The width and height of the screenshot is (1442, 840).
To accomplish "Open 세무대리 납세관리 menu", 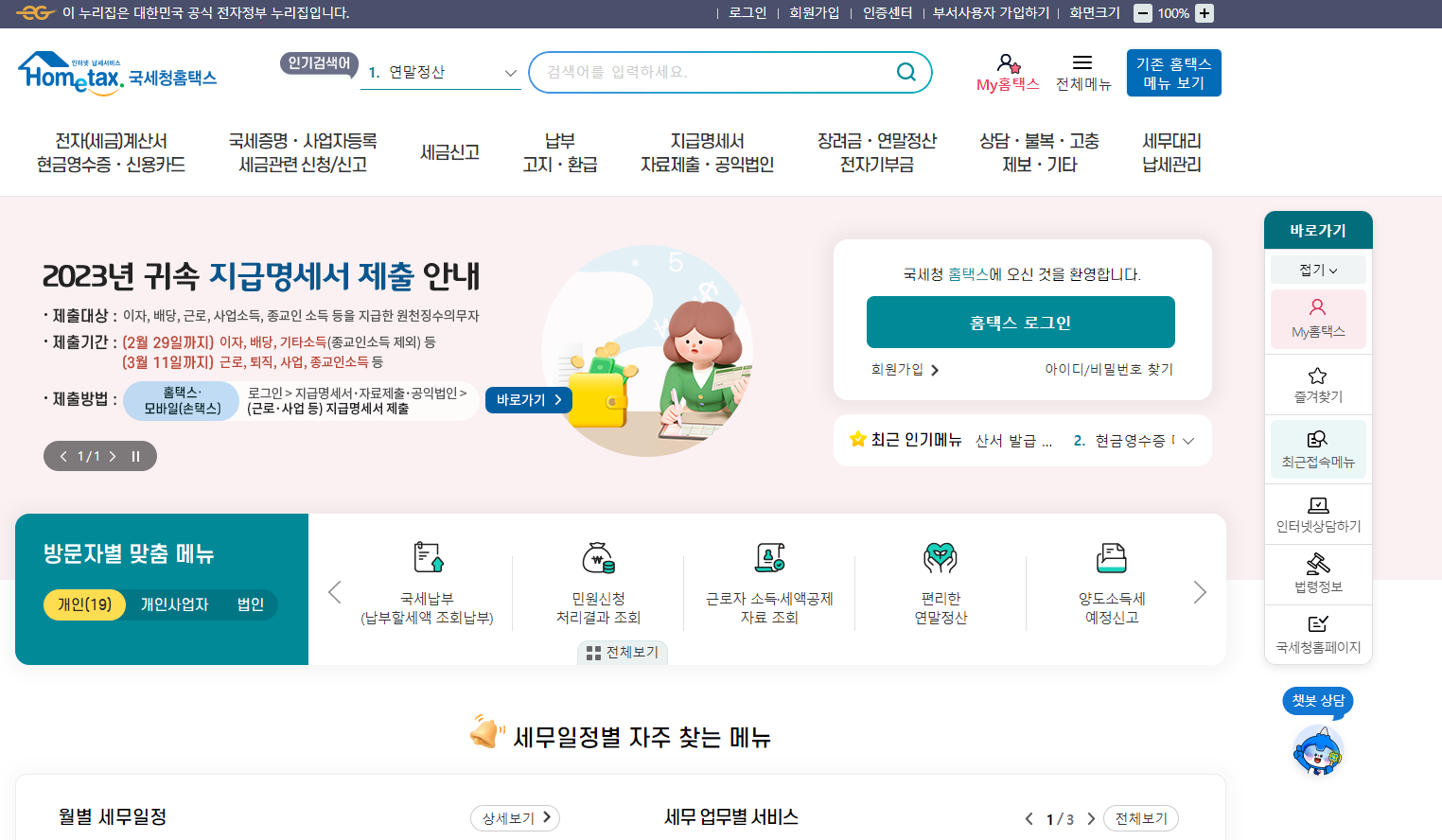I will pyautogui.click(x=1171, y=153).
